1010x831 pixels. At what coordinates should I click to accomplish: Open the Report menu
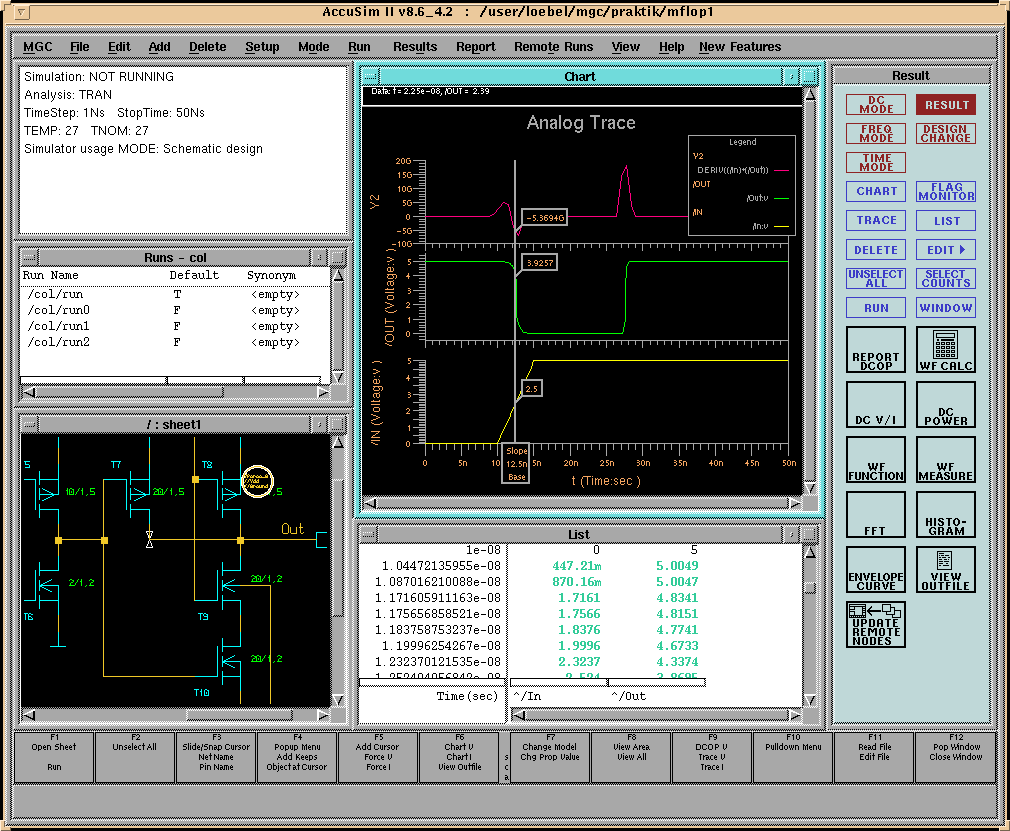[x=475, y=47]
